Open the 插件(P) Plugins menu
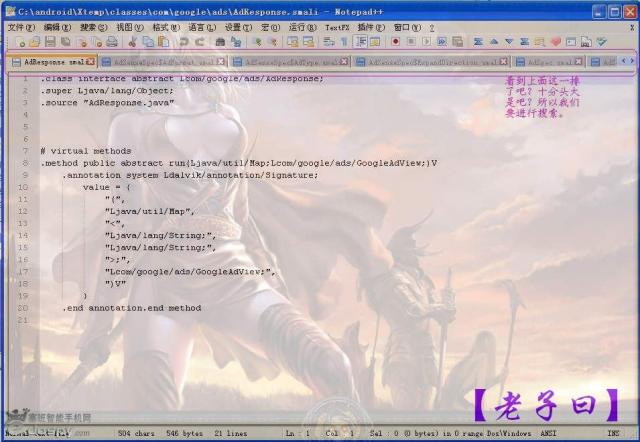The height and width of the screenshot is (442, 640). [371, 28]
